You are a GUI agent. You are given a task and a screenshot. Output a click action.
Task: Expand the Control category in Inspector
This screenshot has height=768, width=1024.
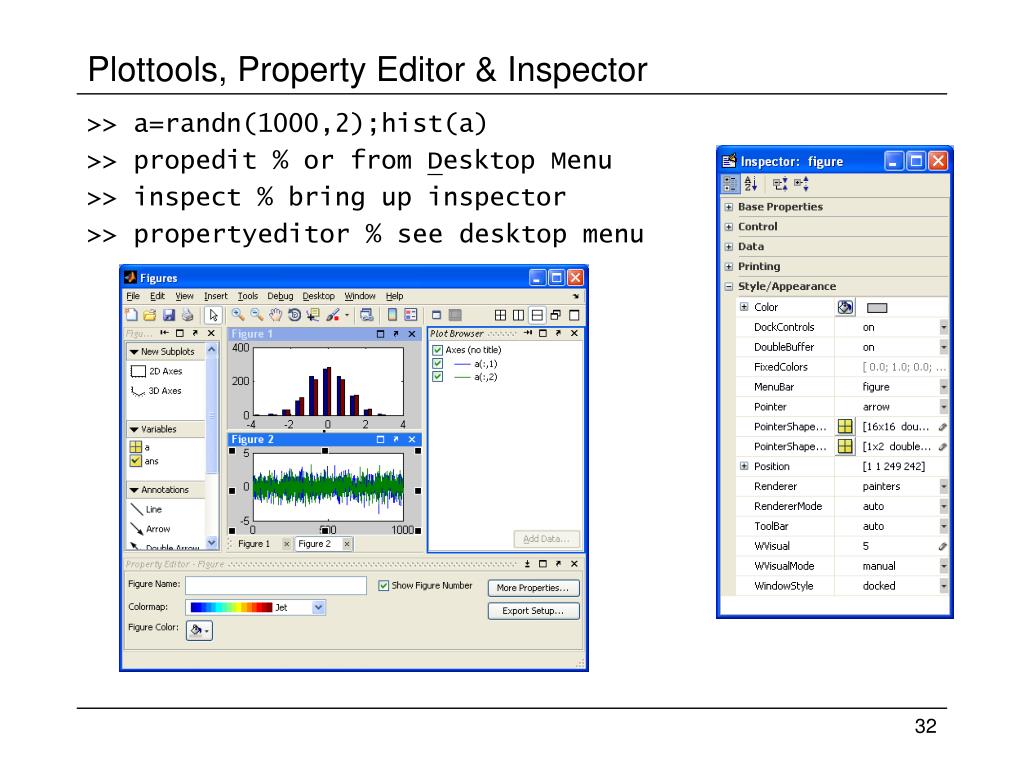click(729, 227)
